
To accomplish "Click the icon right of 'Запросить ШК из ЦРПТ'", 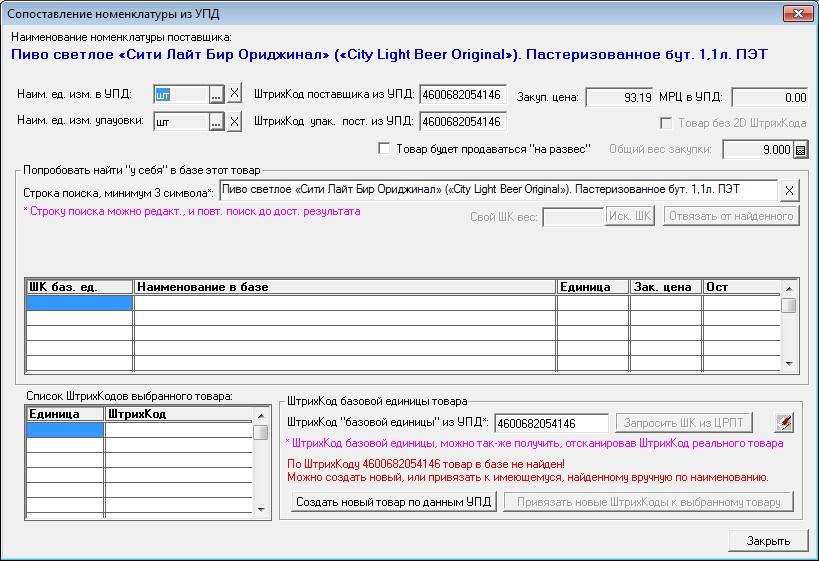I will [785, 423].
